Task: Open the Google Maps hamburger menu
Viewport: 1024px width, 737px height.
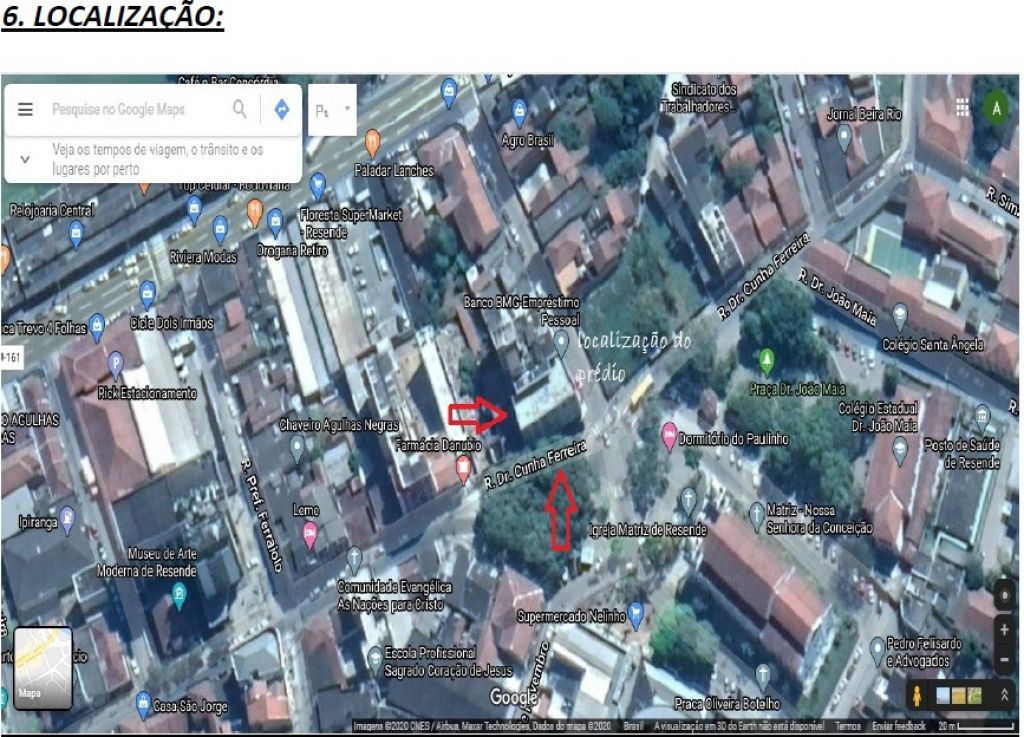Action: click(x=25, y=110)
